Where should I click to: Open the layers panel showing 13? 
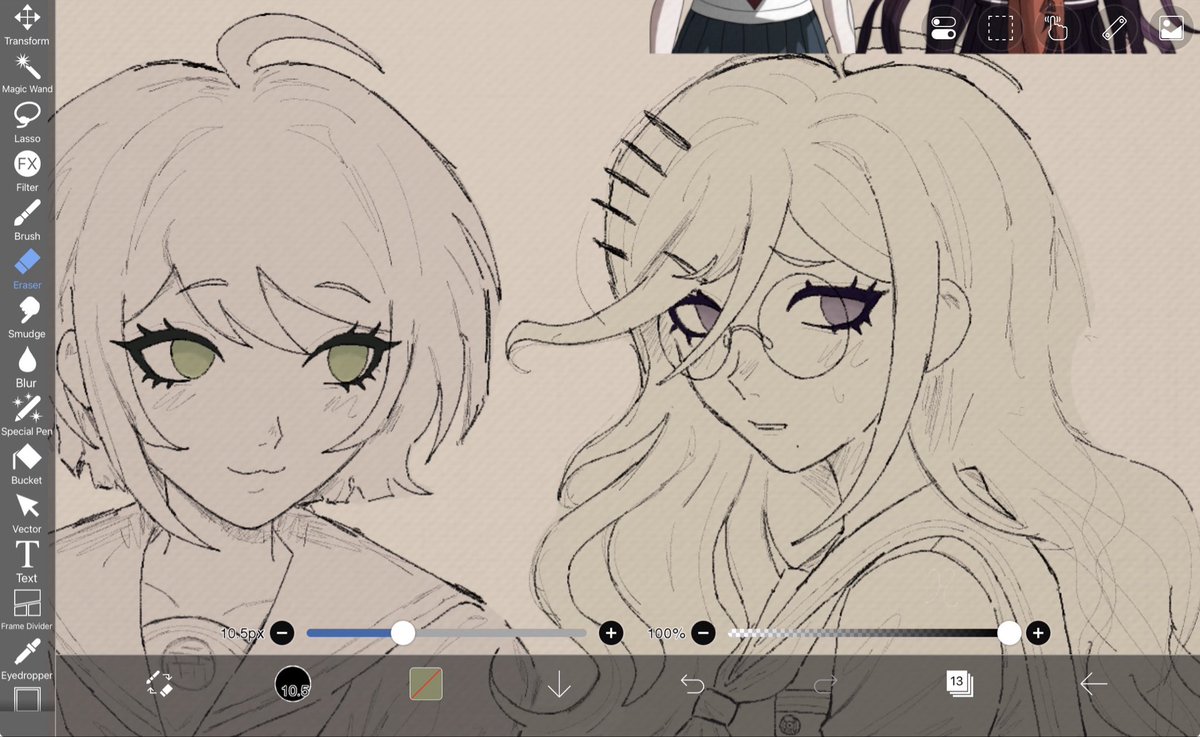click(x=959, y=684)
